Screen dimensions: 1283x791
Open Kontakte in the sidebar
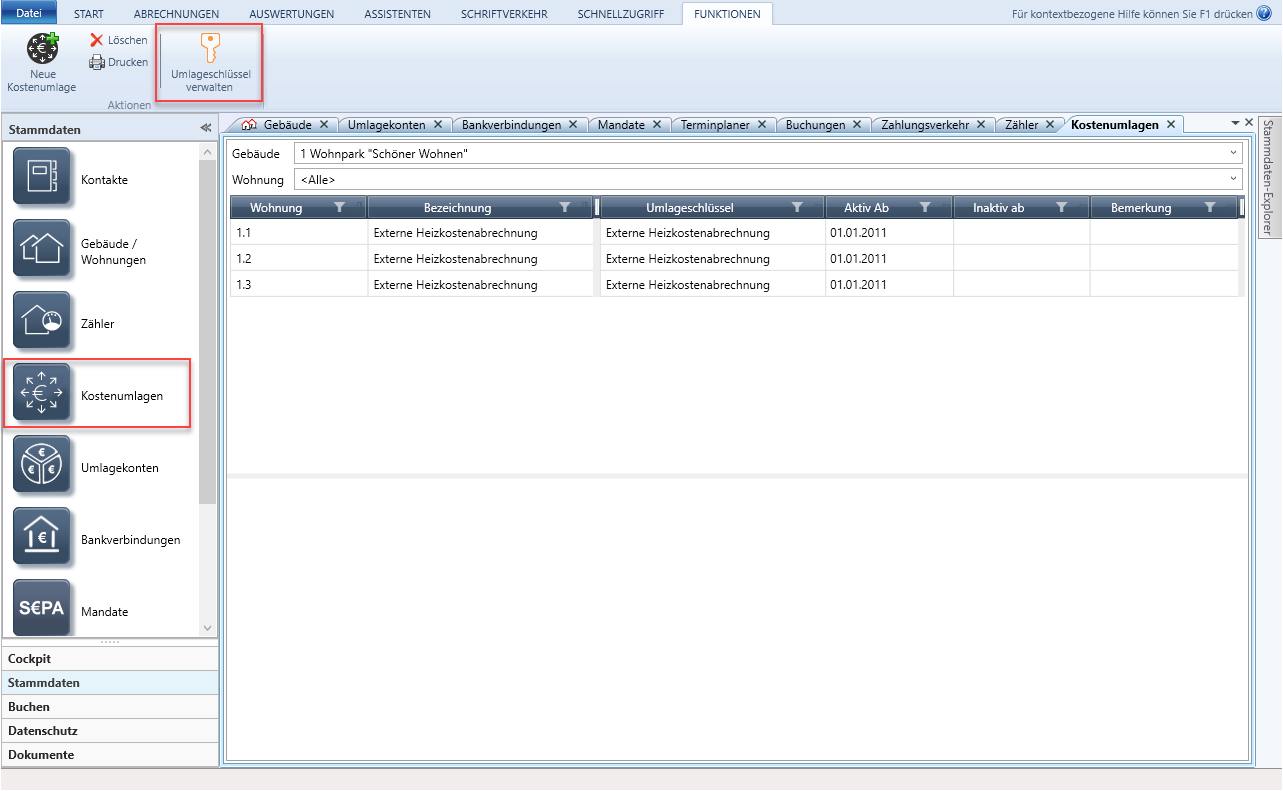pos(42,180)
